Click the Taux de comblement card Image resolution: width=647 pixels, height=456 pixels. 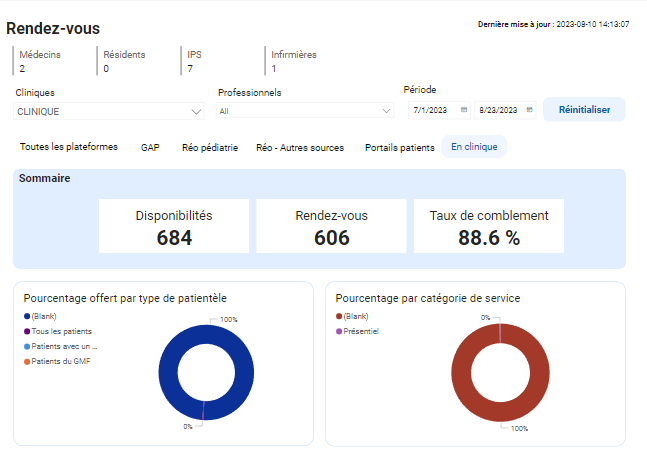point(489,226)
